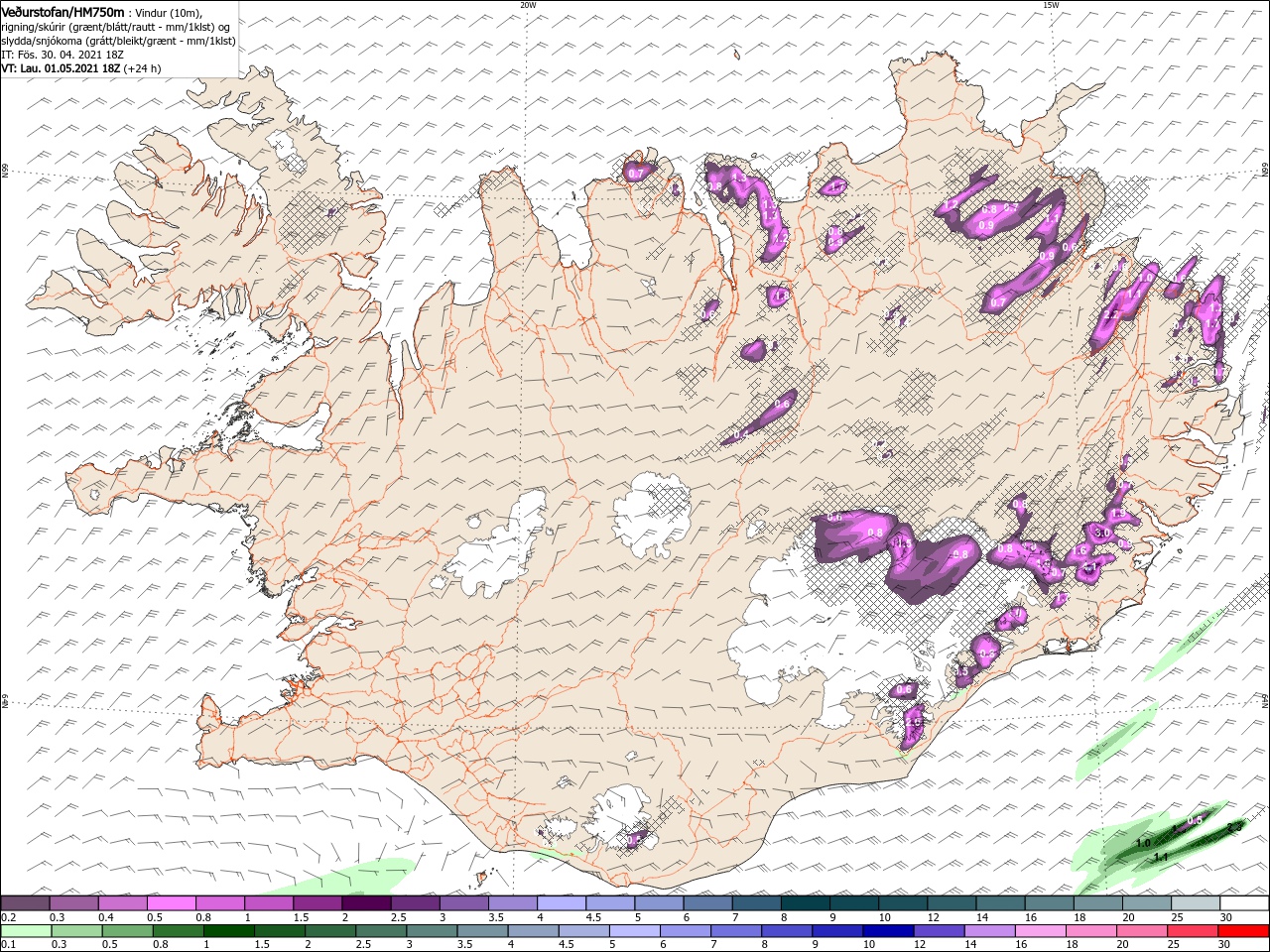
Task: Pick upper-scale swatch between 1.5 and 2
Action: (x=317, y=903)
